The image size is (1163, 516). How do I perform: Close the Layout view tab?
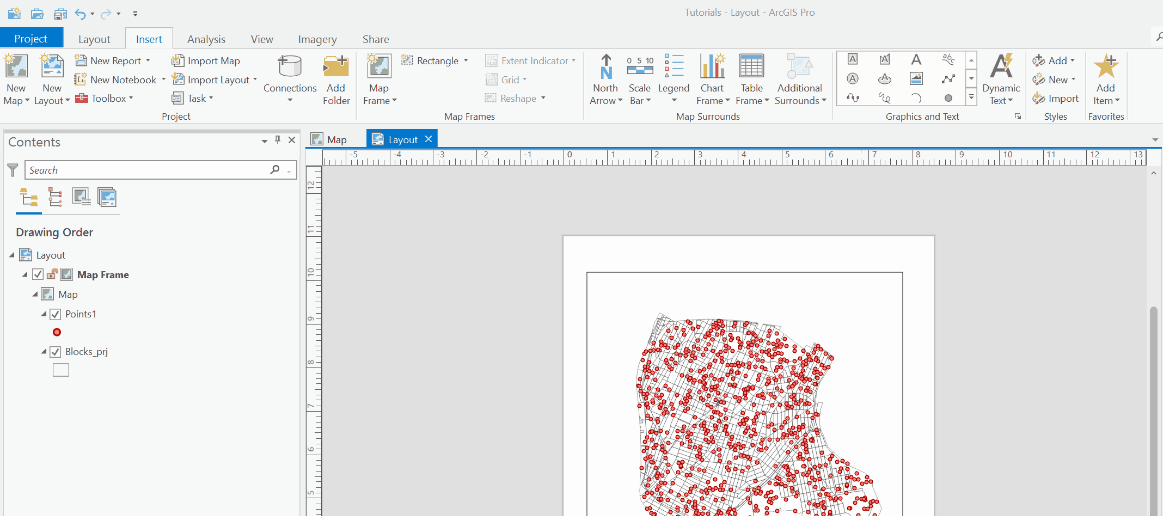point(428,139)
